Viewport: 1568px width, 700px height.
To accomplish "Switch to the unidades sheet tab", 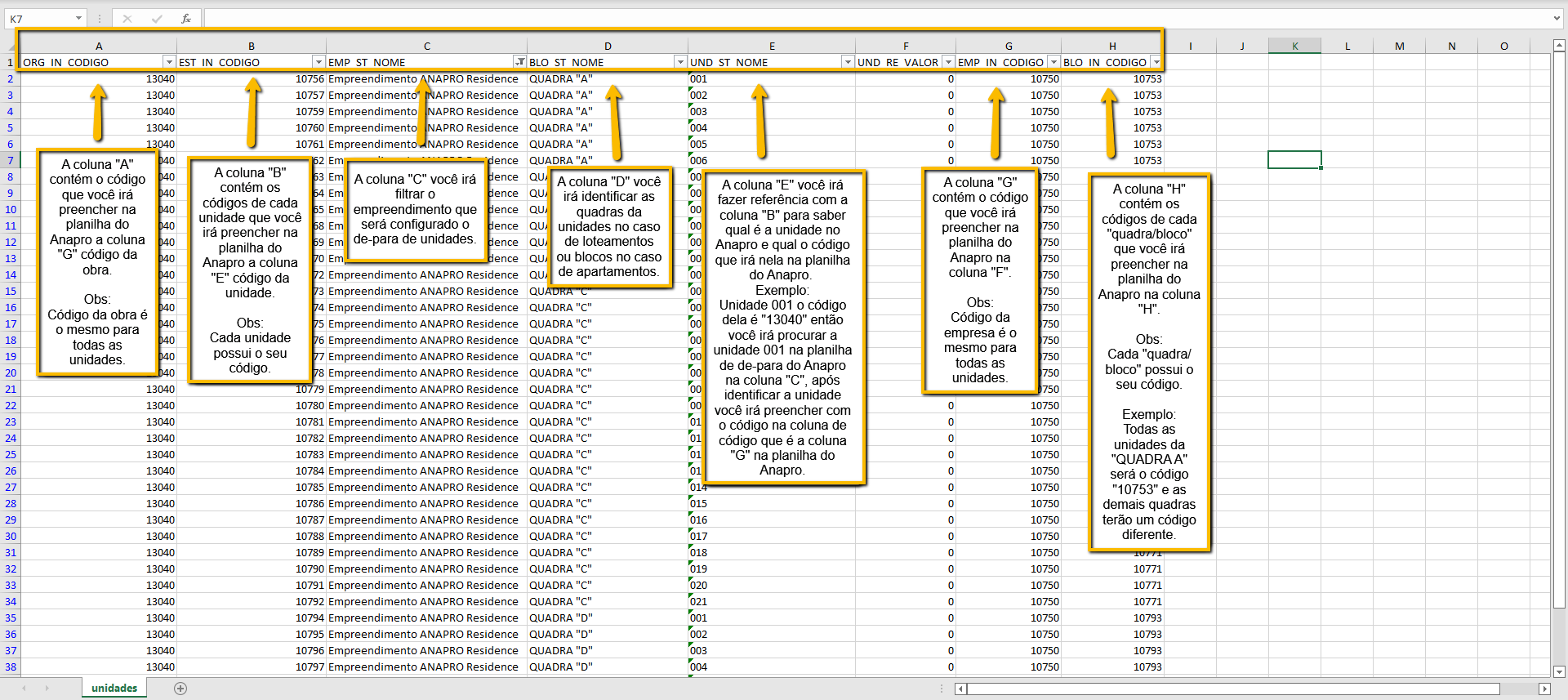I will click(x=114, y=688).
